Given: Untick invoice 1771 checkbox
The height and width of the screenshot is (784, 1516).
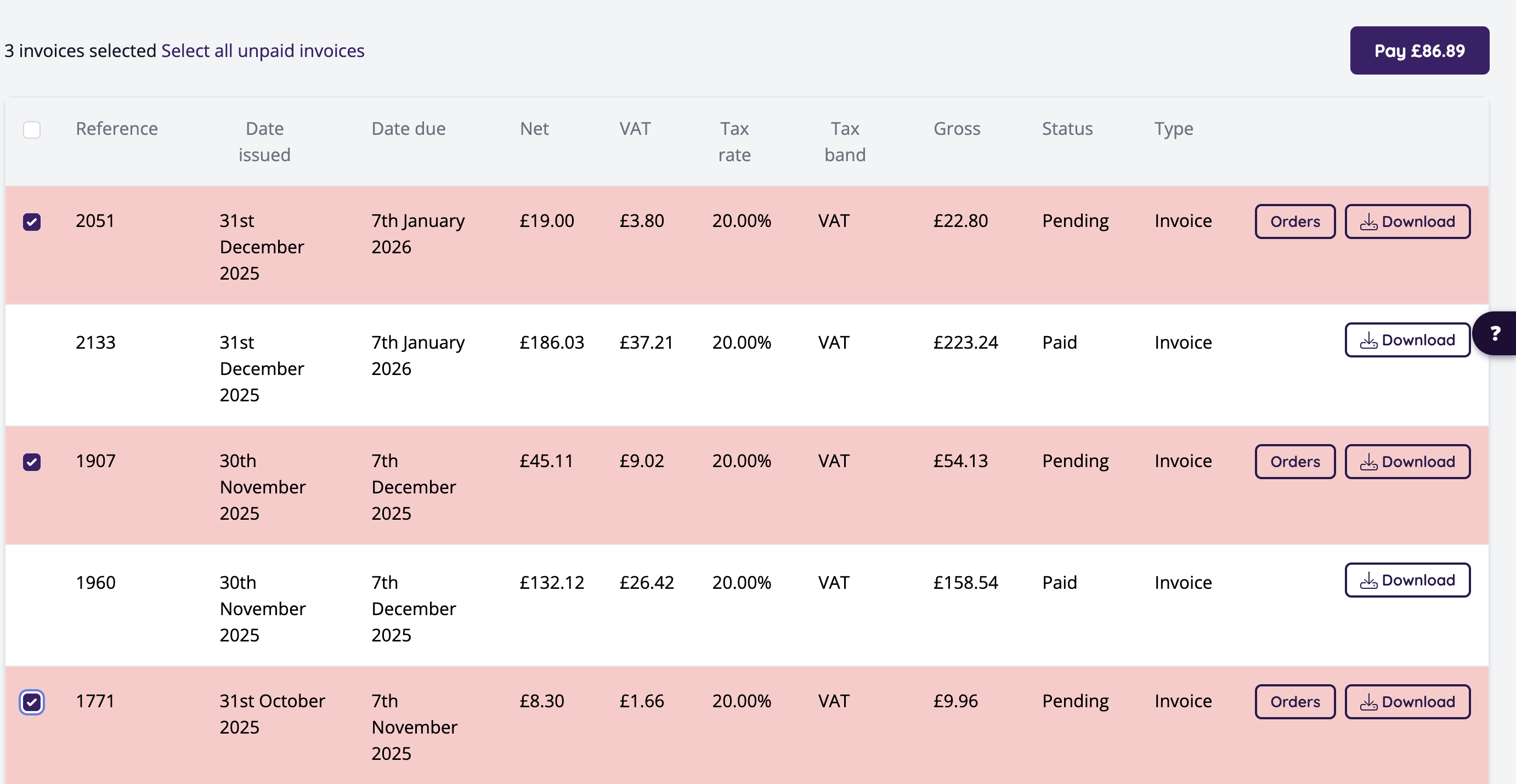Looking at the screenshot, I should pyautogui.click(x=32, y=702).
